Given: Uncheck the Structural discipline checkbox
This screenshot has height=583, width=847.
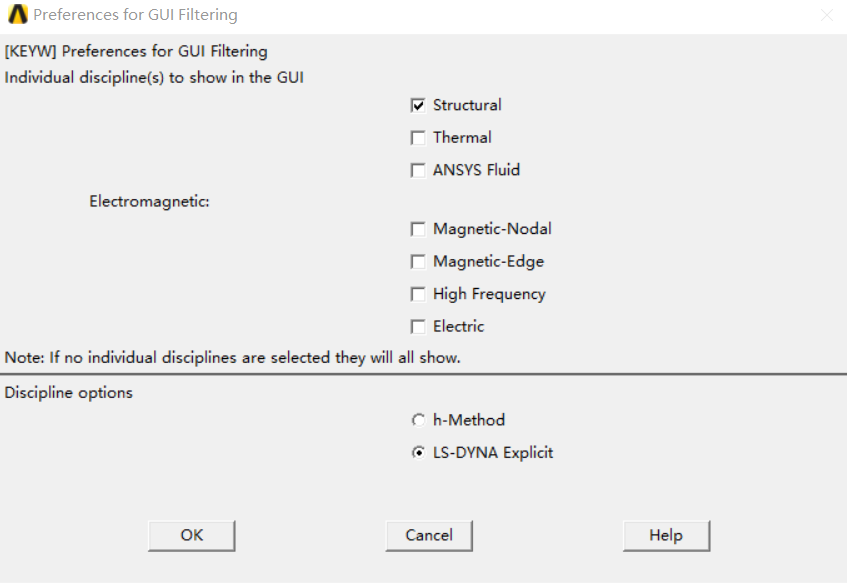Looking at the screenshot, I should click(x=418, y=105).
